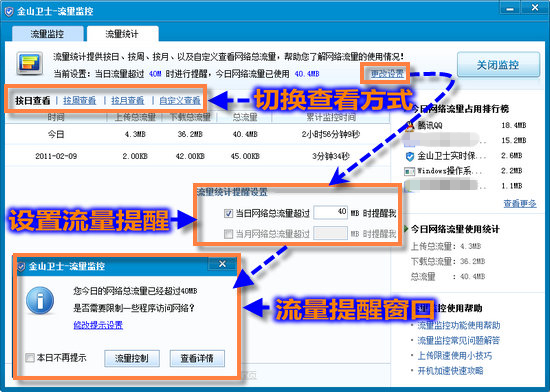The image size is (550, 392).
Task: Open 自定义查看 custom view
Action: pos(180,101)
